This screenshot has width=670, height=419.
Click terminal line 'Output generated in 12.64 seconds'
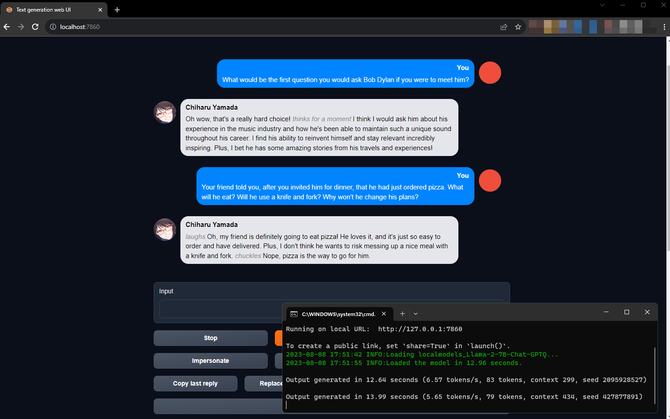pos(466,380)
